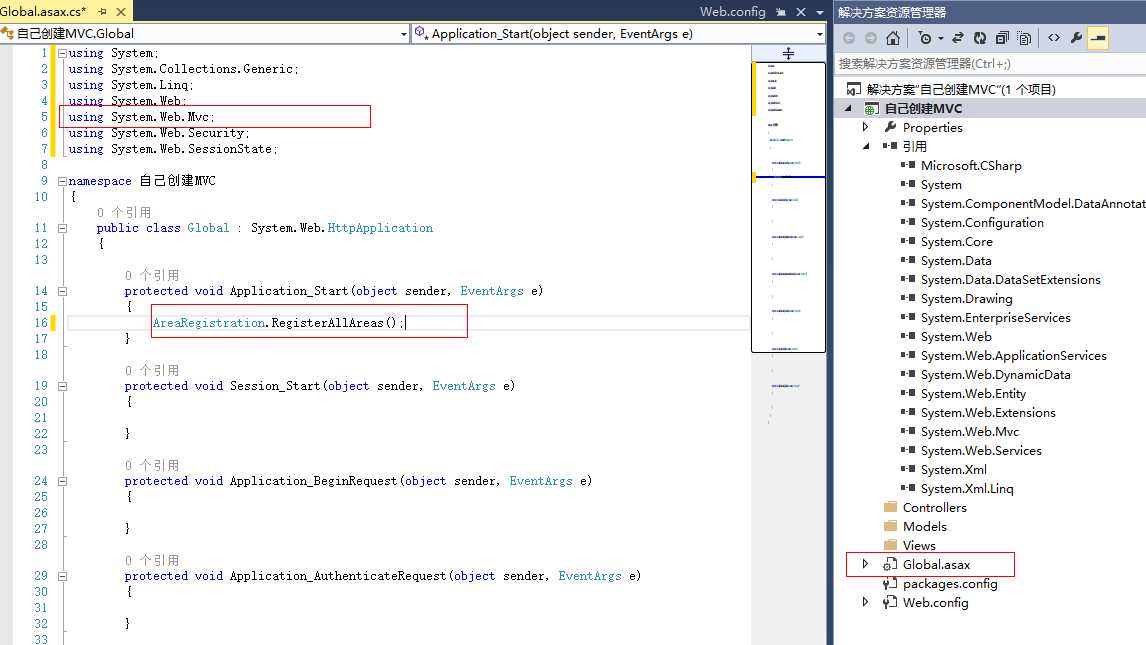Screen dimensions: 1146x645
Task: Select the System.Web.Mvc reference
Action: pos(970,432)
